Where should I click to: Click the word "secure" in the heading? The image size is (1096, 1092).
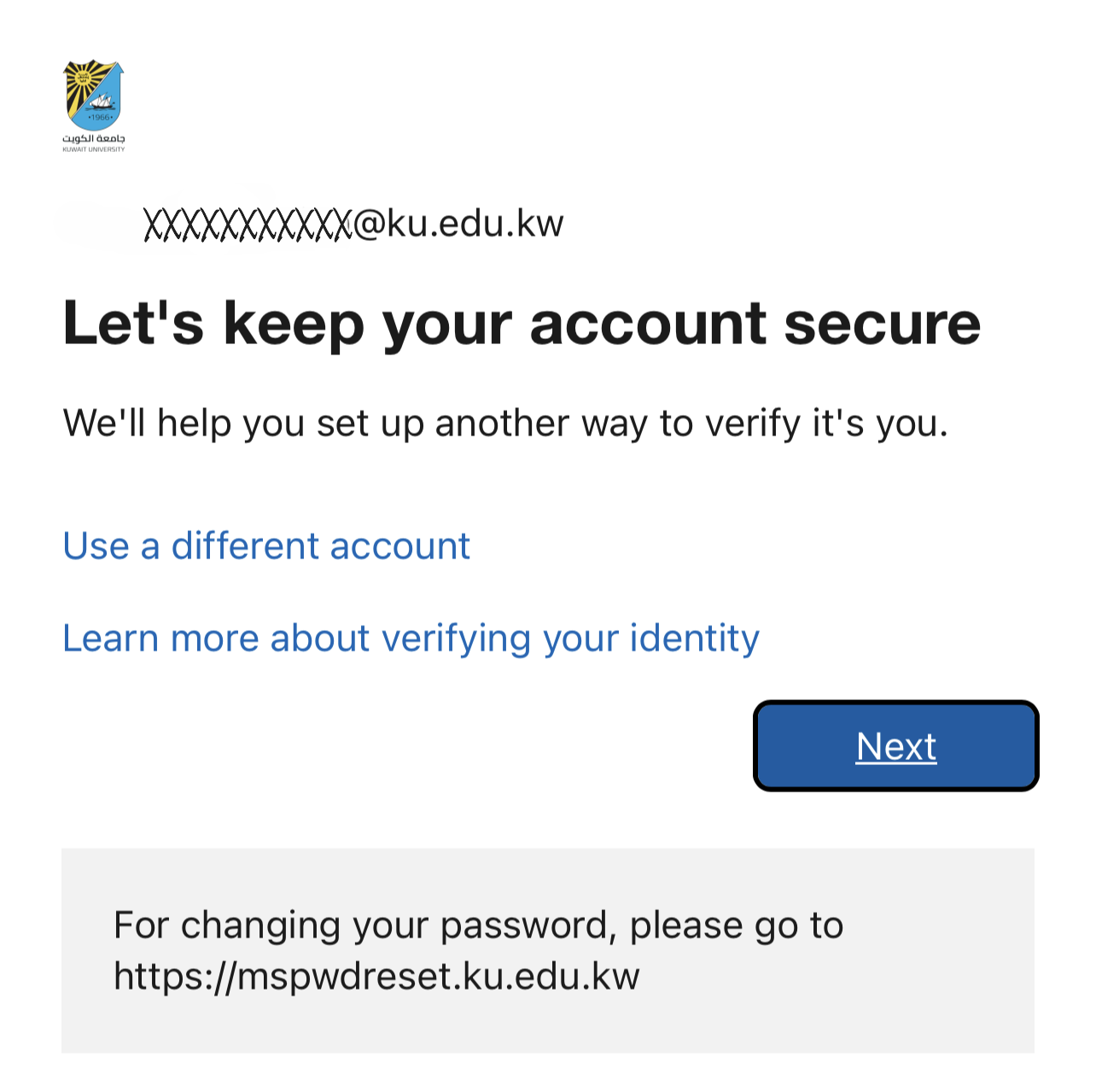882,324
